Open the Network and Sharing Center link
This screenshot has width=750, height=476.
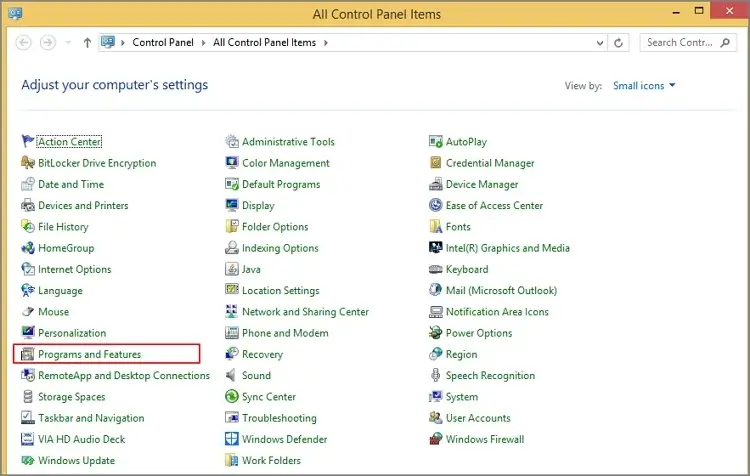tap(305, 312)
